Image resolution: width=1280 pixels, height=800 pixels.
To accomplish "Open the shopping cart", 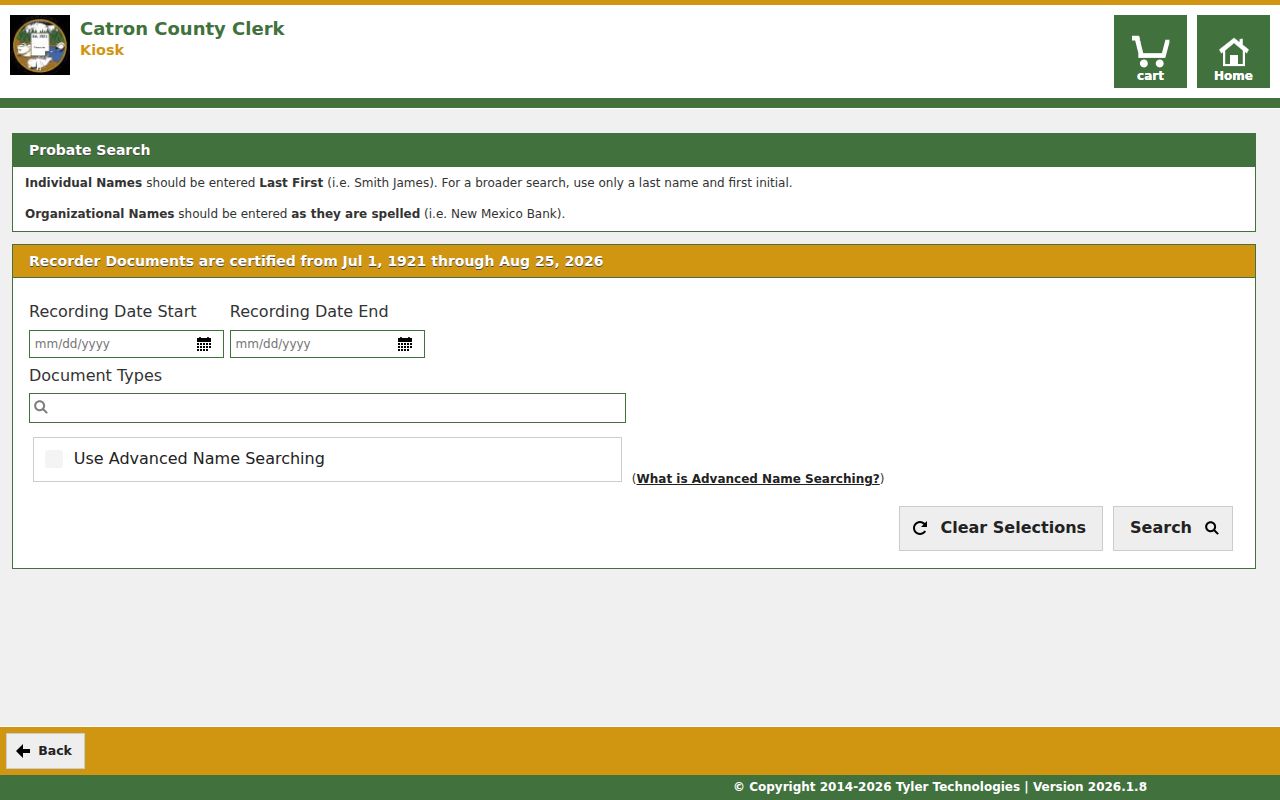I will click(x=1150, y=51).
